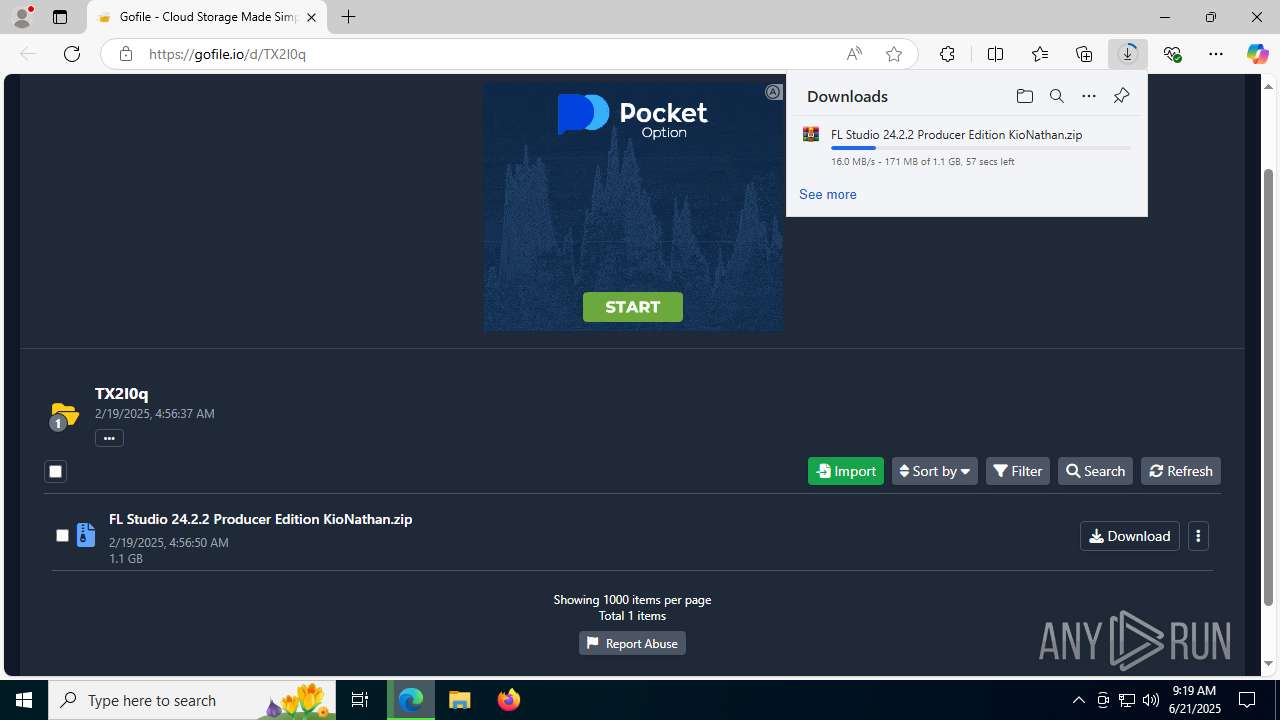This screenshot has width=1280, height=720.
Task: Click the Pocket Option ad logo
Action: point(633,117)
